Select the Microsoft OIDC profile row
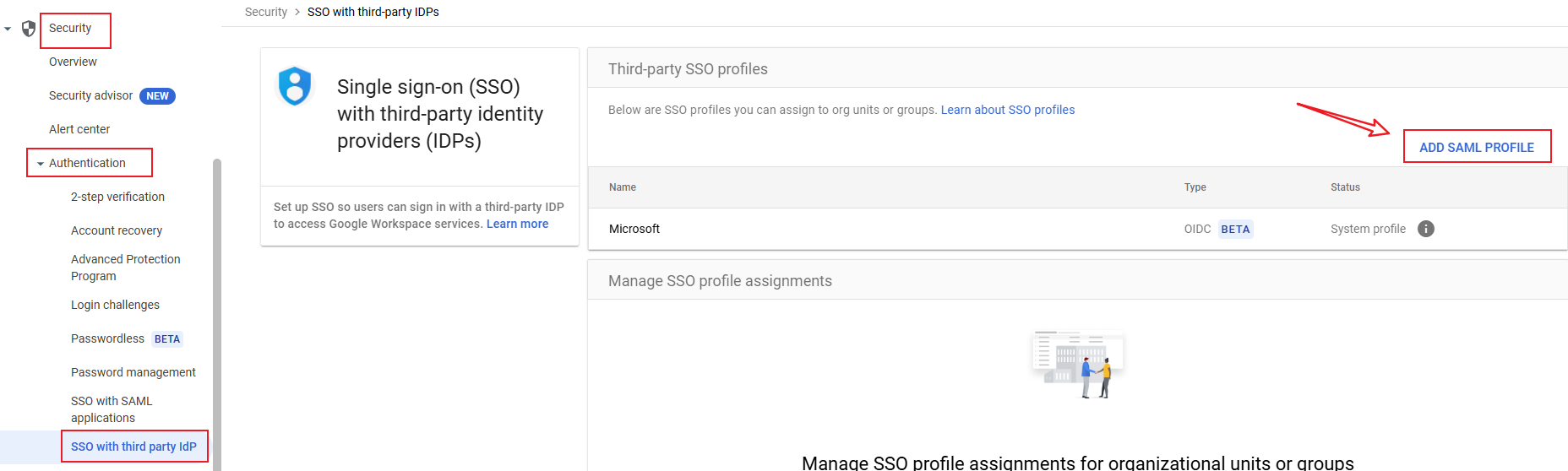 point(634,229)
